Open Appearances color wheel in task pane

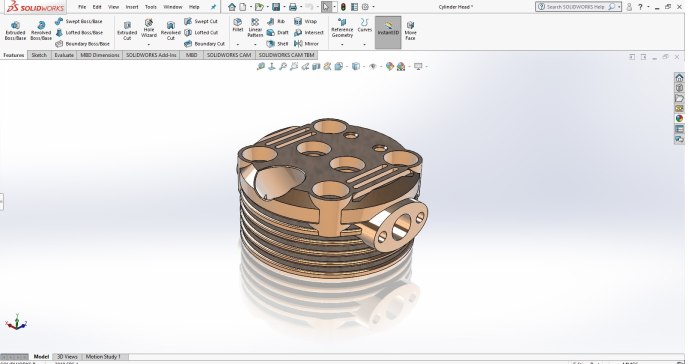(x=679, y=119)
